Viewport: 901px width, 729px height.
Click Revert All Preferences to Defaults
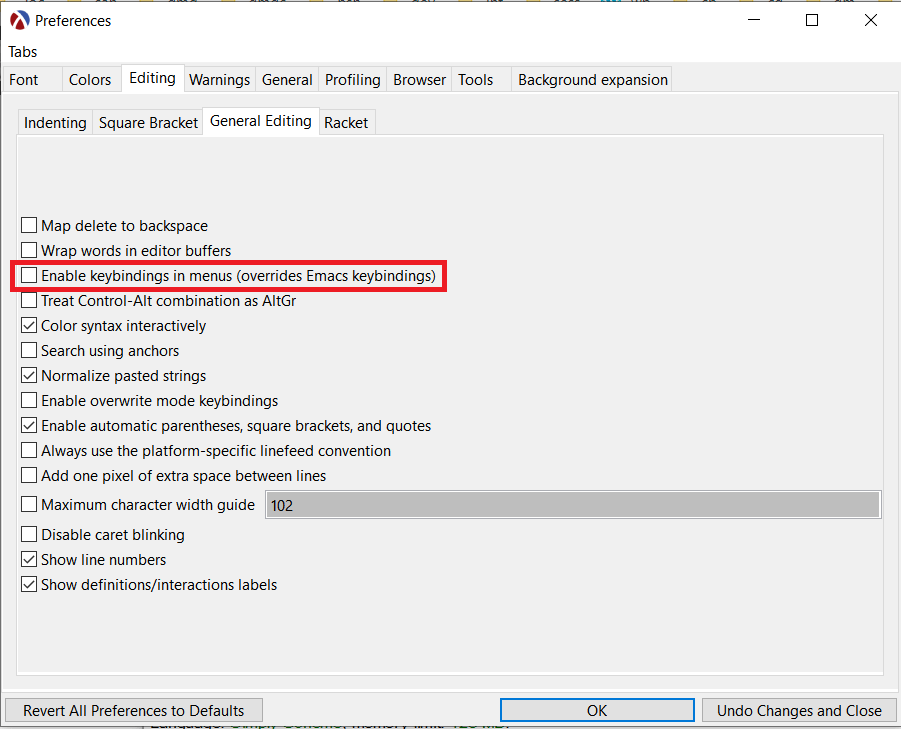click(x=134, y=711)
